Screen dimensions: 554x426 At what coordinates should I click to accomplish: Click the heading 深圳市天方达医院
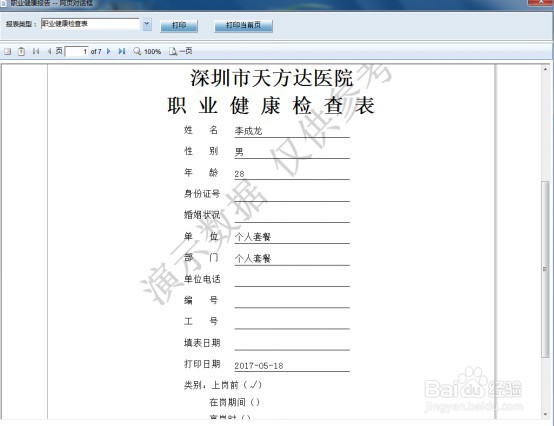271,78
